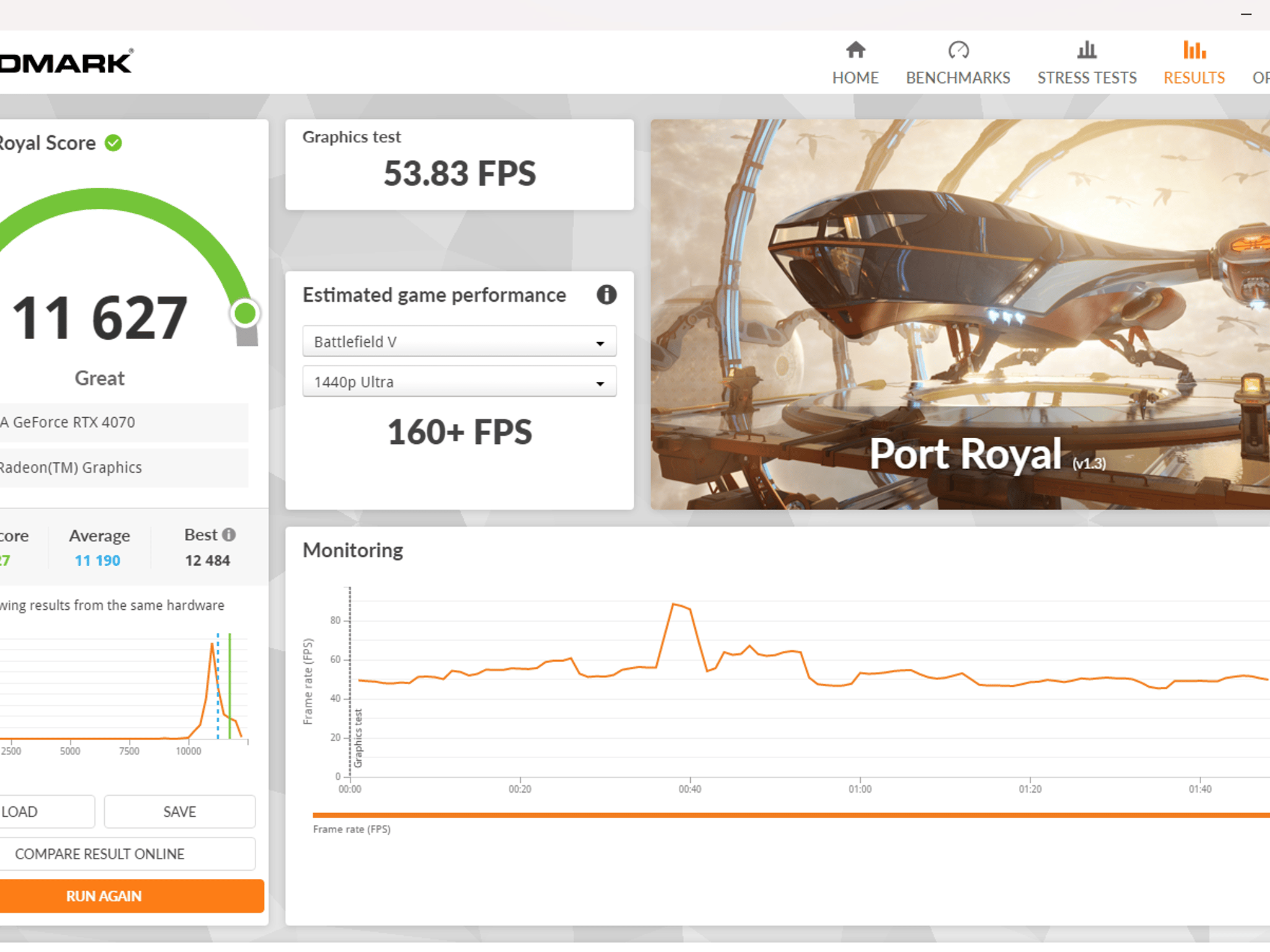Click the 3DMARK logo

click(66, 62)
